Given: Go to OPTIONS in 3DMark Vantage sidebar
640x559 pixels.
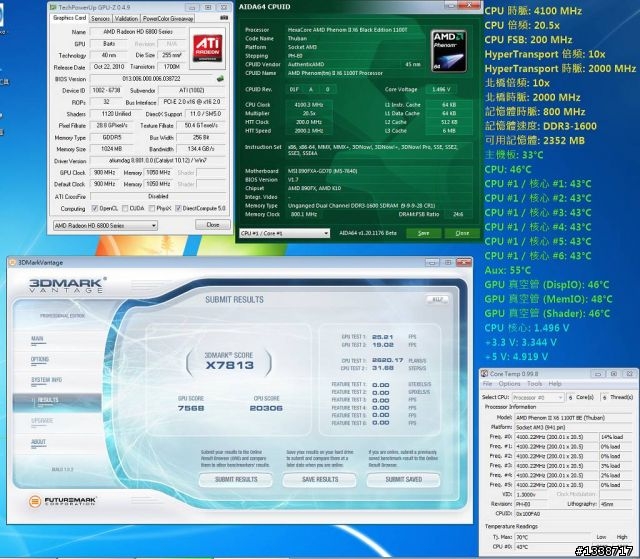Looking at the screenshot, I should pos(40,359).
